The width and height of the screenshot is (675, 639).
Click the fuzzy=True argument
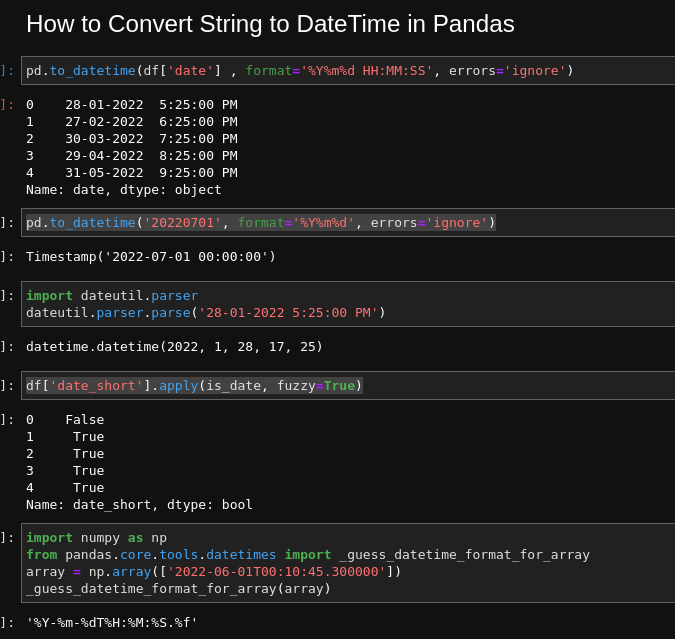click(x=316, y=385)
